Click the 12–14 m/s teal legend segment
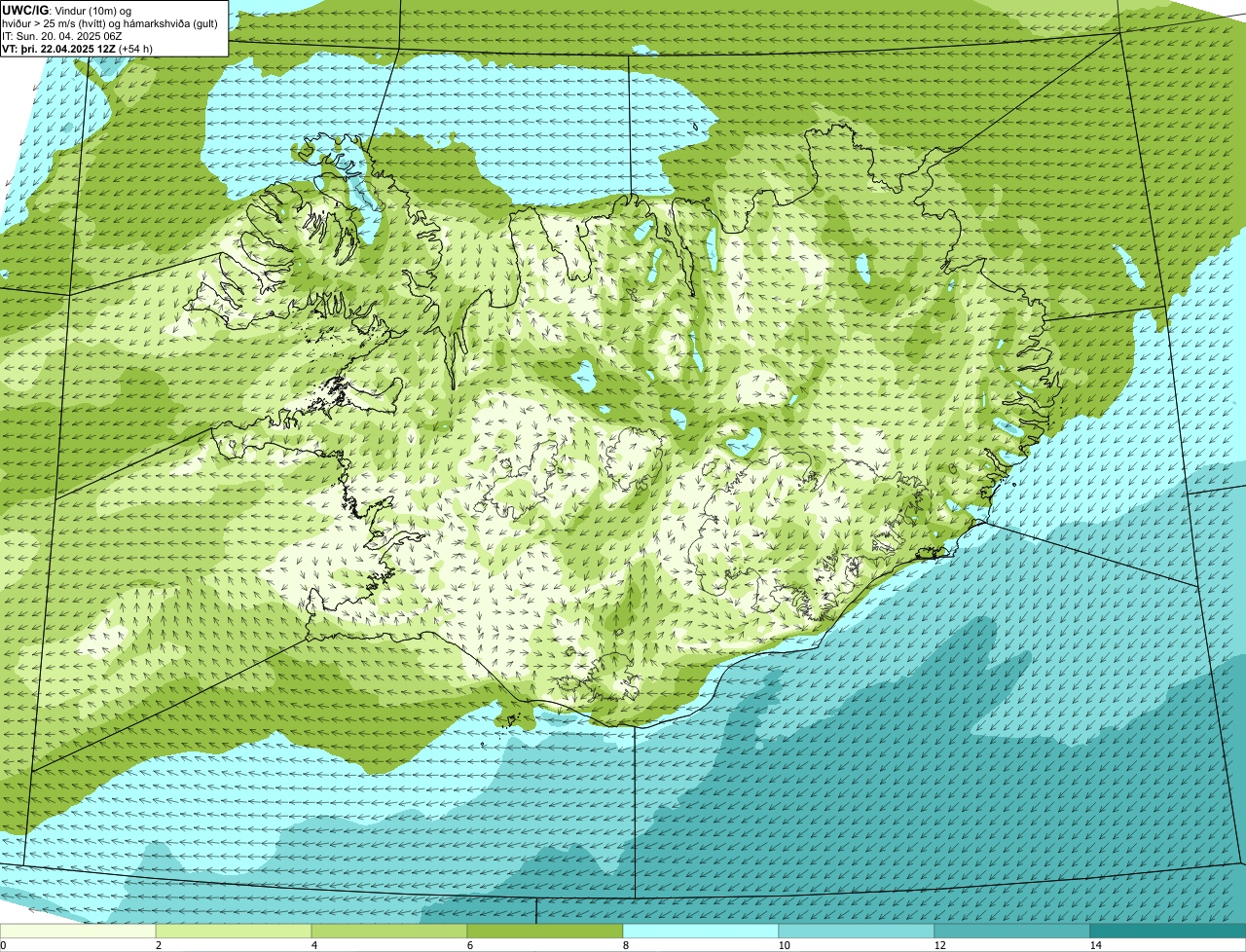The height and width of the screenshot is (952, 1246). (1012, 931)
